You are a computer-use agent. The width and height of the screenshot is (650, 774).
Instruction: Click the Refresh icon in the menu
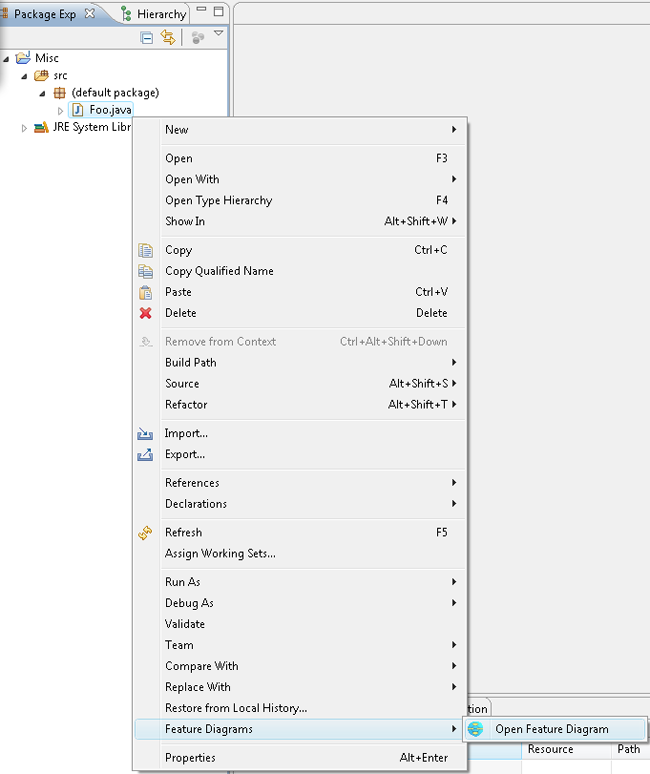(146, 533)
